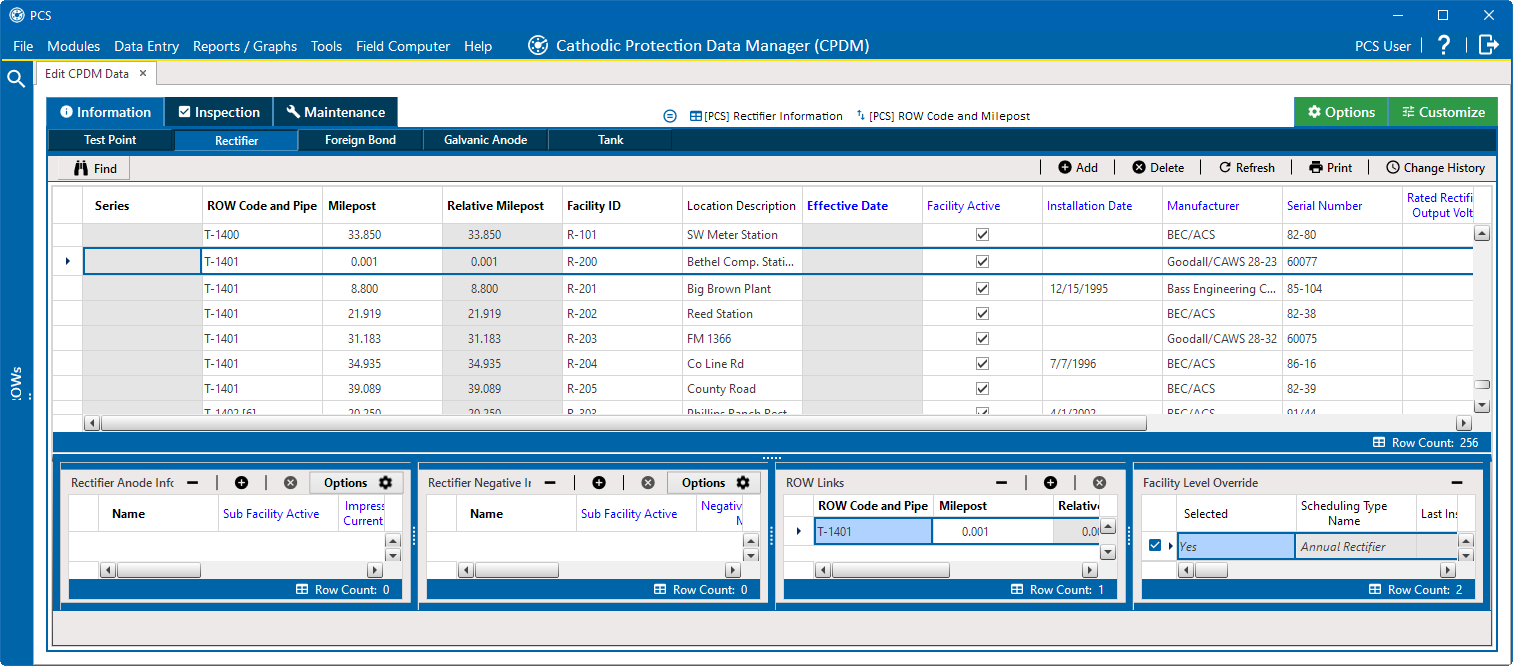Open the green Customize button

[x=1443, y=112]
